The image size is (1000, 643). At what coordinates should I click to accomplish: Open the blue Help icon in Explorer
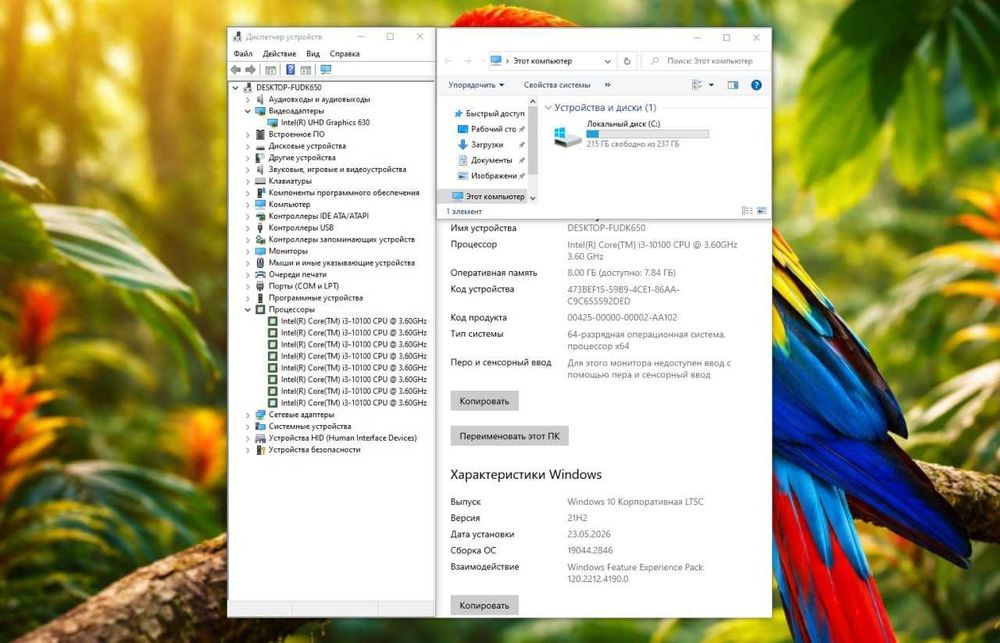[756, 85]
